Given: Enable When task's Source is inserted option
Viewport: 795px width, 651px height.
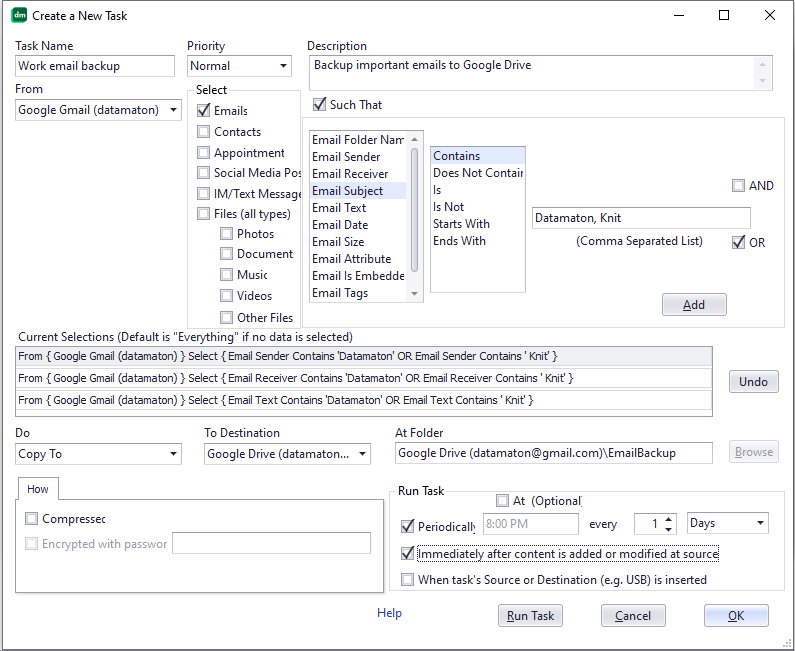Looking at the screenshot, I should click(407, 580).
